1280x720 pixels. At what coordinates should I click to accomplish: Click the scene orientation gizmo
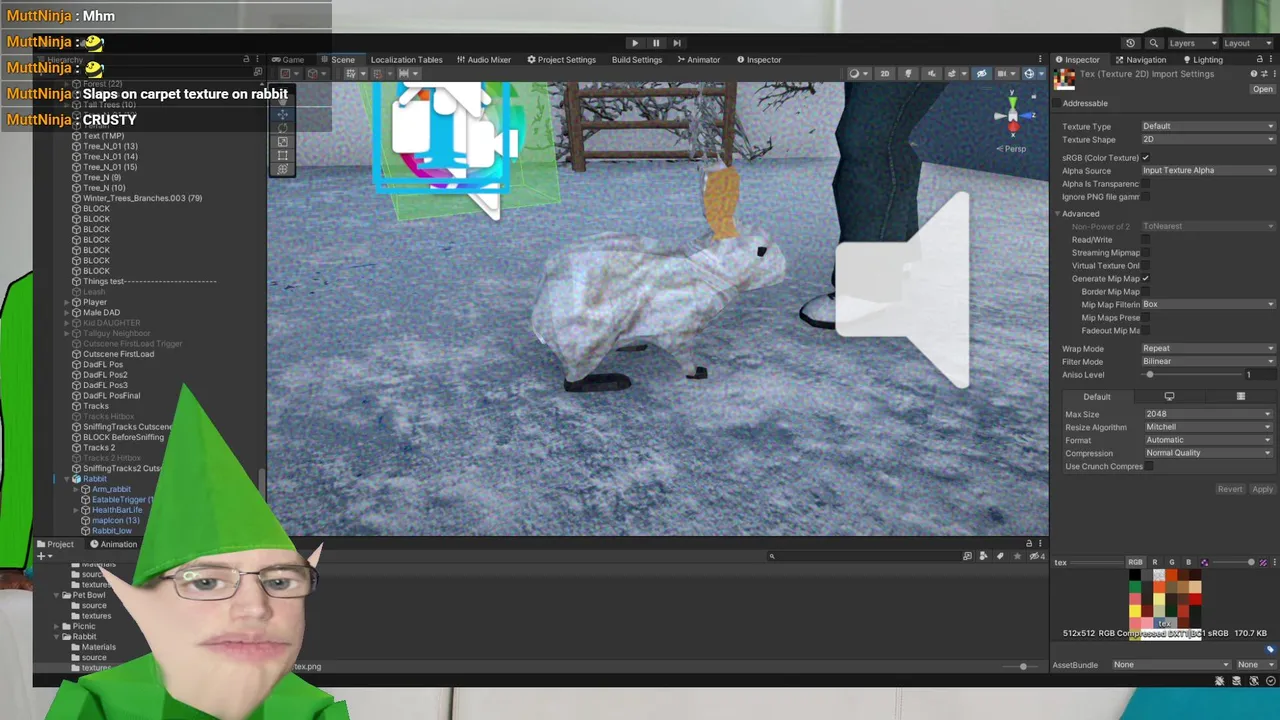pos(1012,117)
